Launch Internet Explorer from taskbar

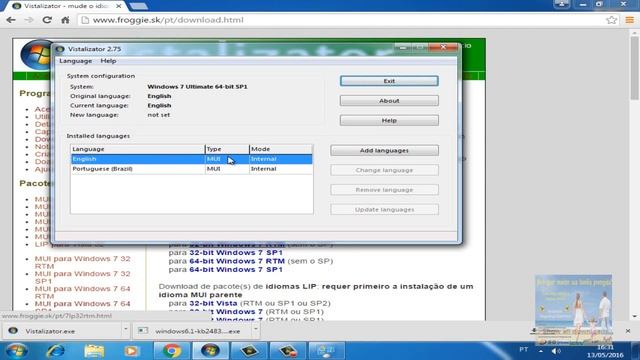pyautogui.click(x=56, y=351)
